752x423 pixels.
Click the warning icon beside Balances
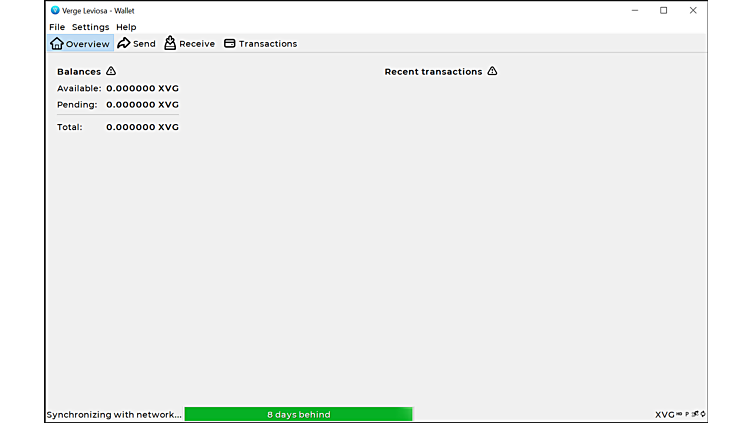click(111, 72)
